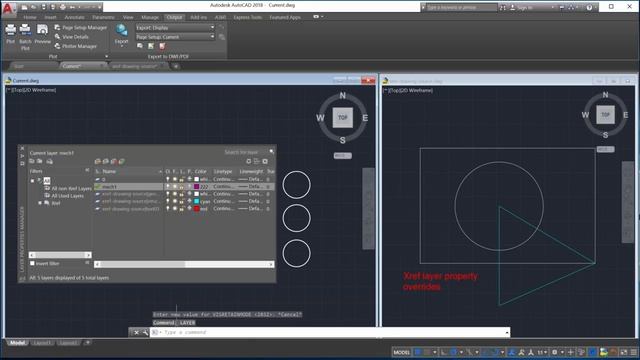
Task: Expand the Xref filter tree node
Action: coord(40,203)
